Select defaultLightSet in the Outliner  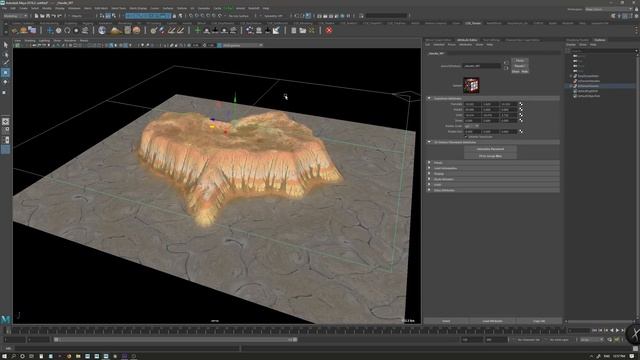(x=588, y=91)
